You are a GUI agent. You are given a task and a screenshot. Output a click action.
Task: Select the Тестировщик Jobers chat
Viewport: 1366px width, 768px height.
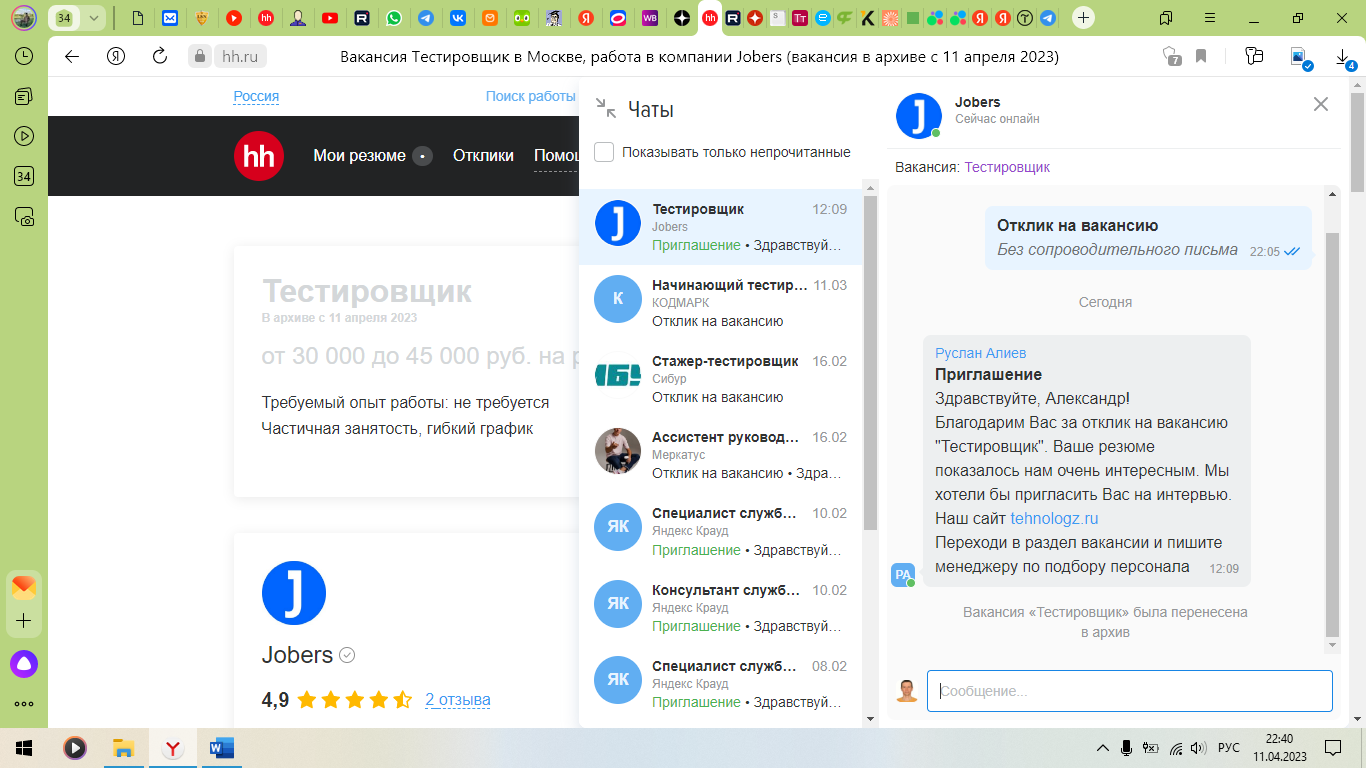pyautogui.click(x=721, y=227)
